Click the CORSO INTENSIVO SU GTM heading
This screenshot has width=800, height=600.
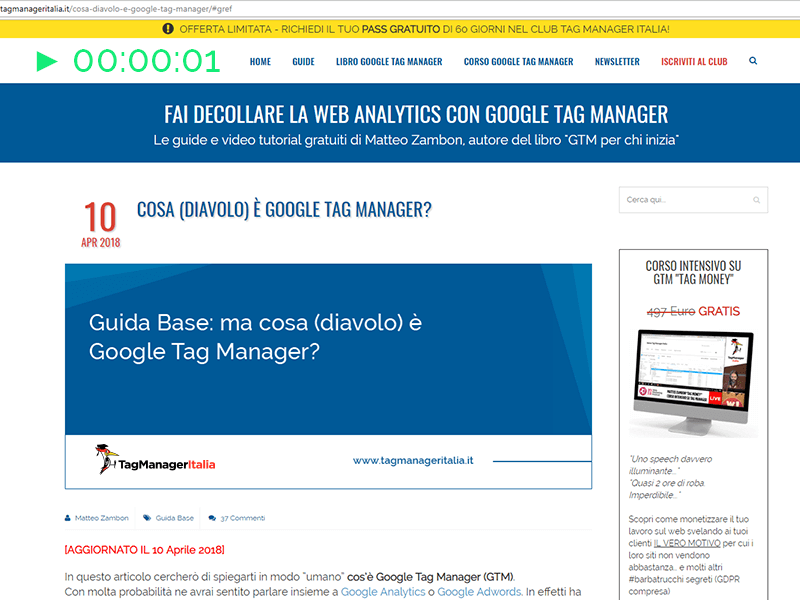[693, 272]
